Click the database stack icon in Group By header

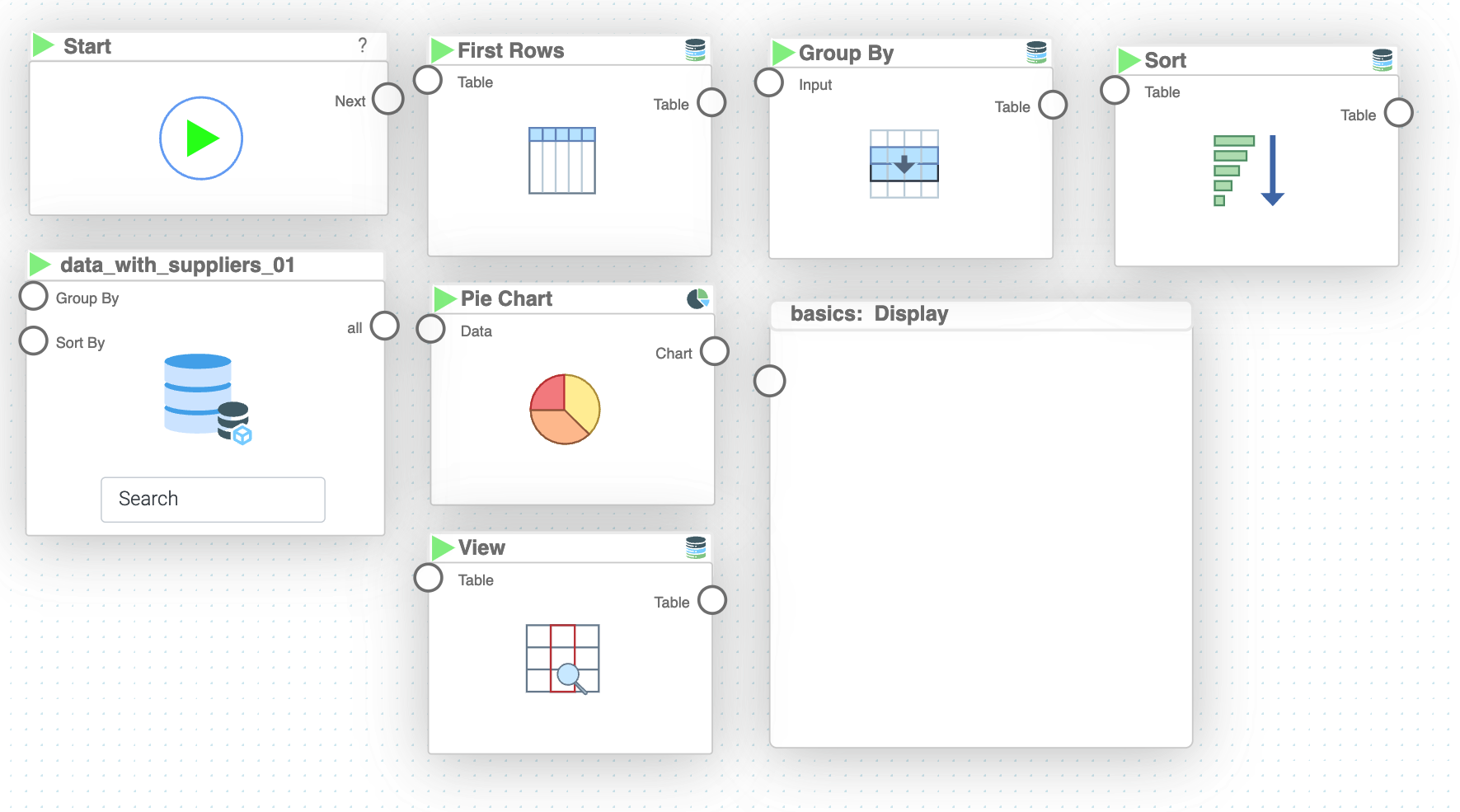(x=1036, y=53)
